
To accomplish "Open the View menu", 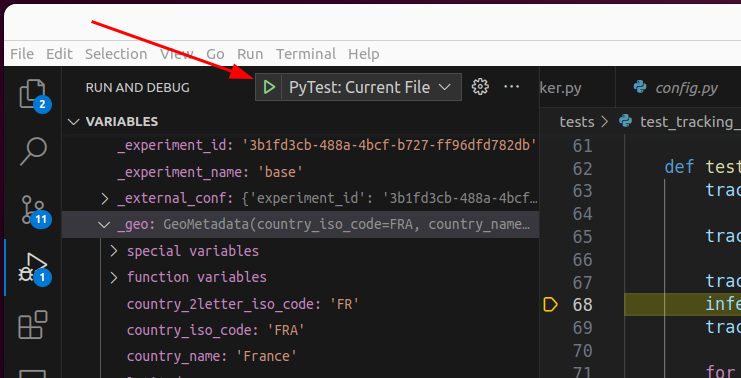I will click(177, 54).
